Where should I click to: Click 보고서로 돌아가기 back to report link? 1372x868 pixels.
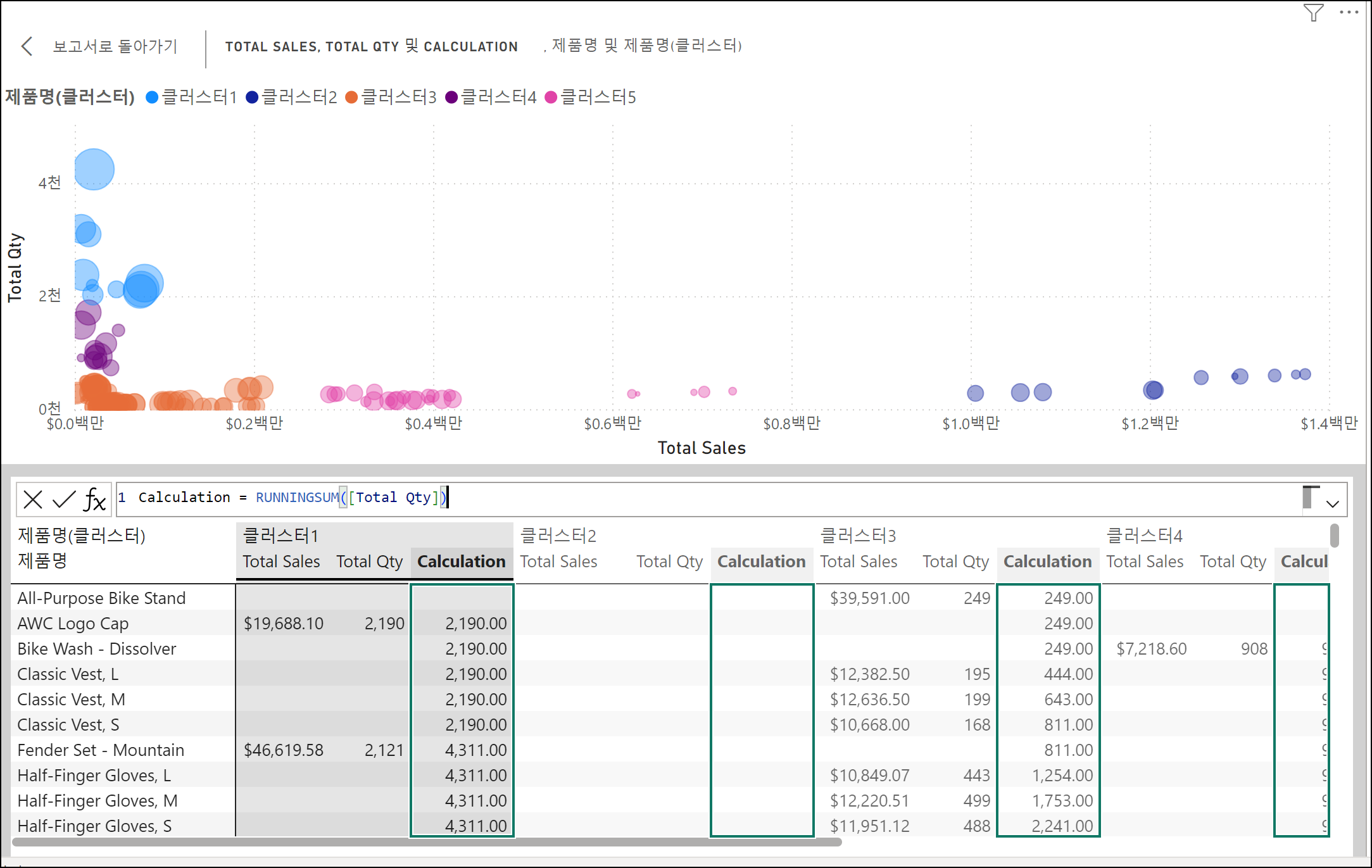click(115, 46)
